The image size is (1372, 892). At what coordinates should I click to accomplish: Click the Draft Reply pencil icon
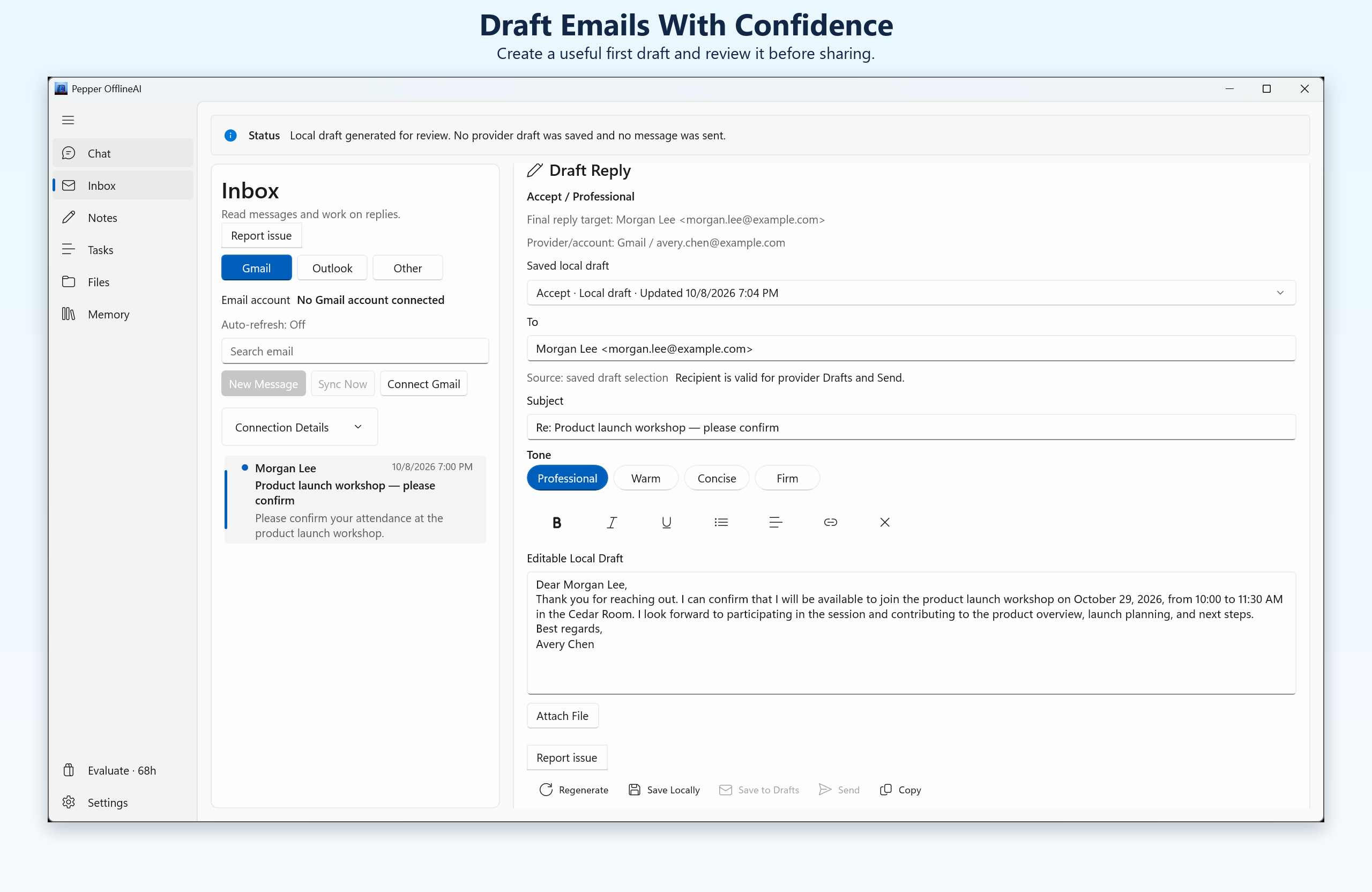pyautogui.click(x=534, y=170)
